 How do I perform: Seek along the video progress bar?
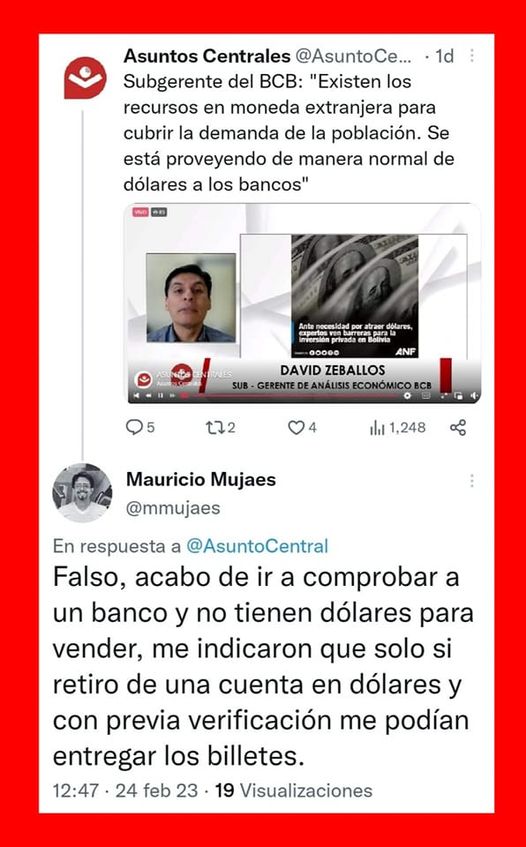pos(292,395)
